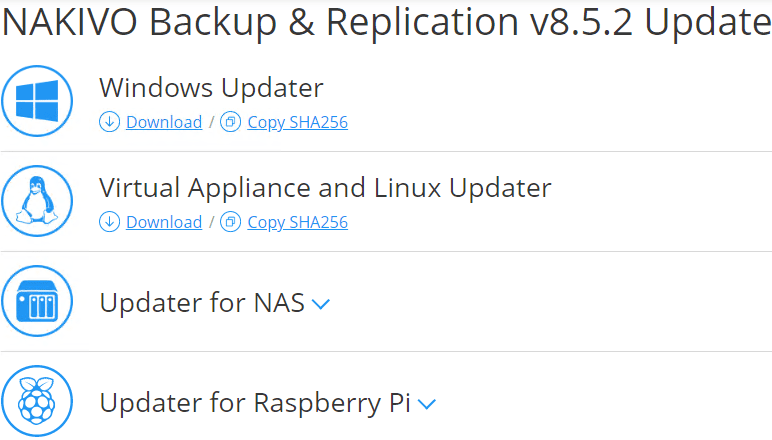Click the NAS storage device icon
The height and width of the screenshot is (440, 772).
click(x=37, y=301)
